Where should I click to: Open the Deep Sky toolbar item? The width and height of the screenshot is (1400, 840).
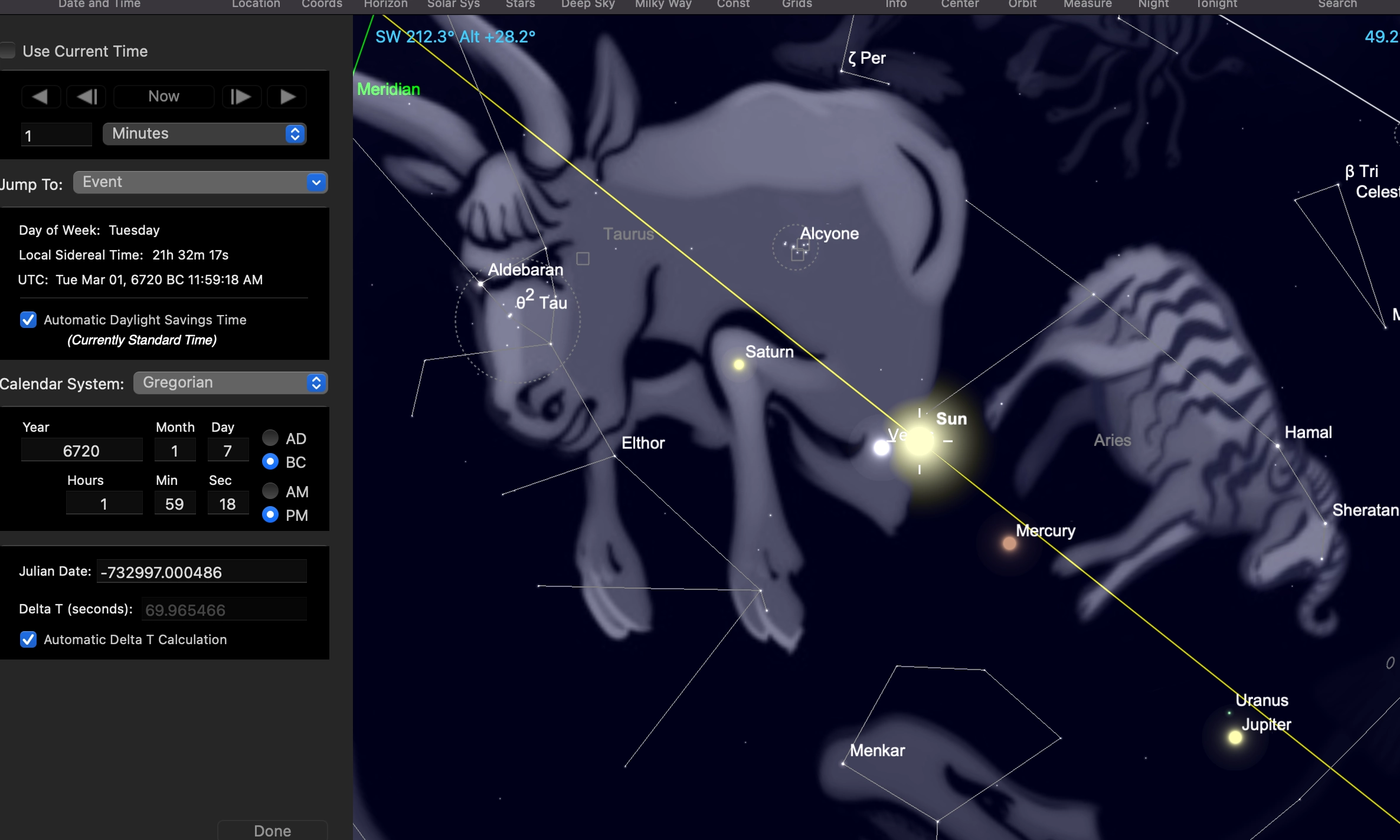click(587, 5)
